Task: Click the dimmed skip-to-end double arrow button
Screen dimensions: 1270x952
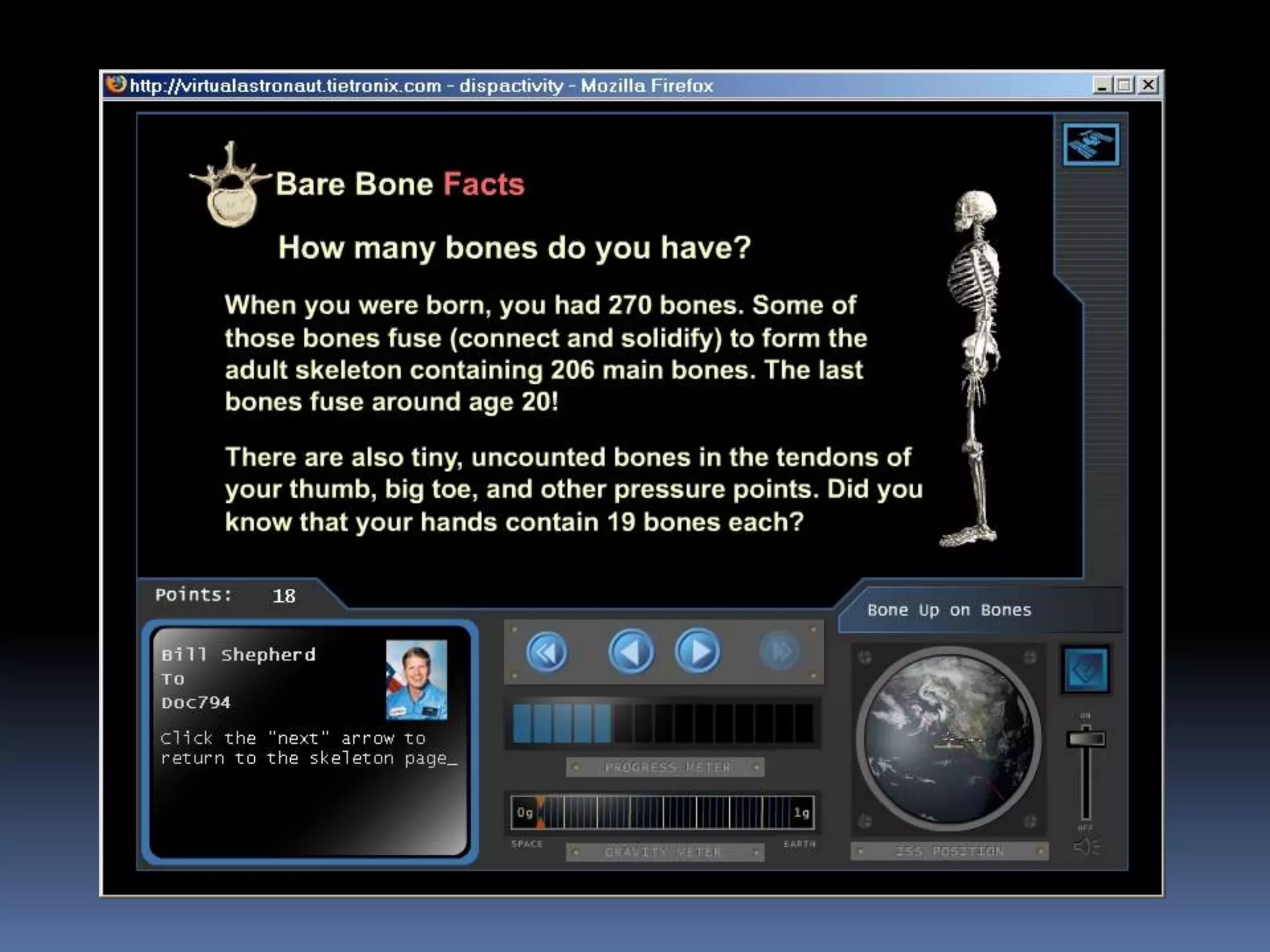Action: pyautogui.click(x=779, y=651)
